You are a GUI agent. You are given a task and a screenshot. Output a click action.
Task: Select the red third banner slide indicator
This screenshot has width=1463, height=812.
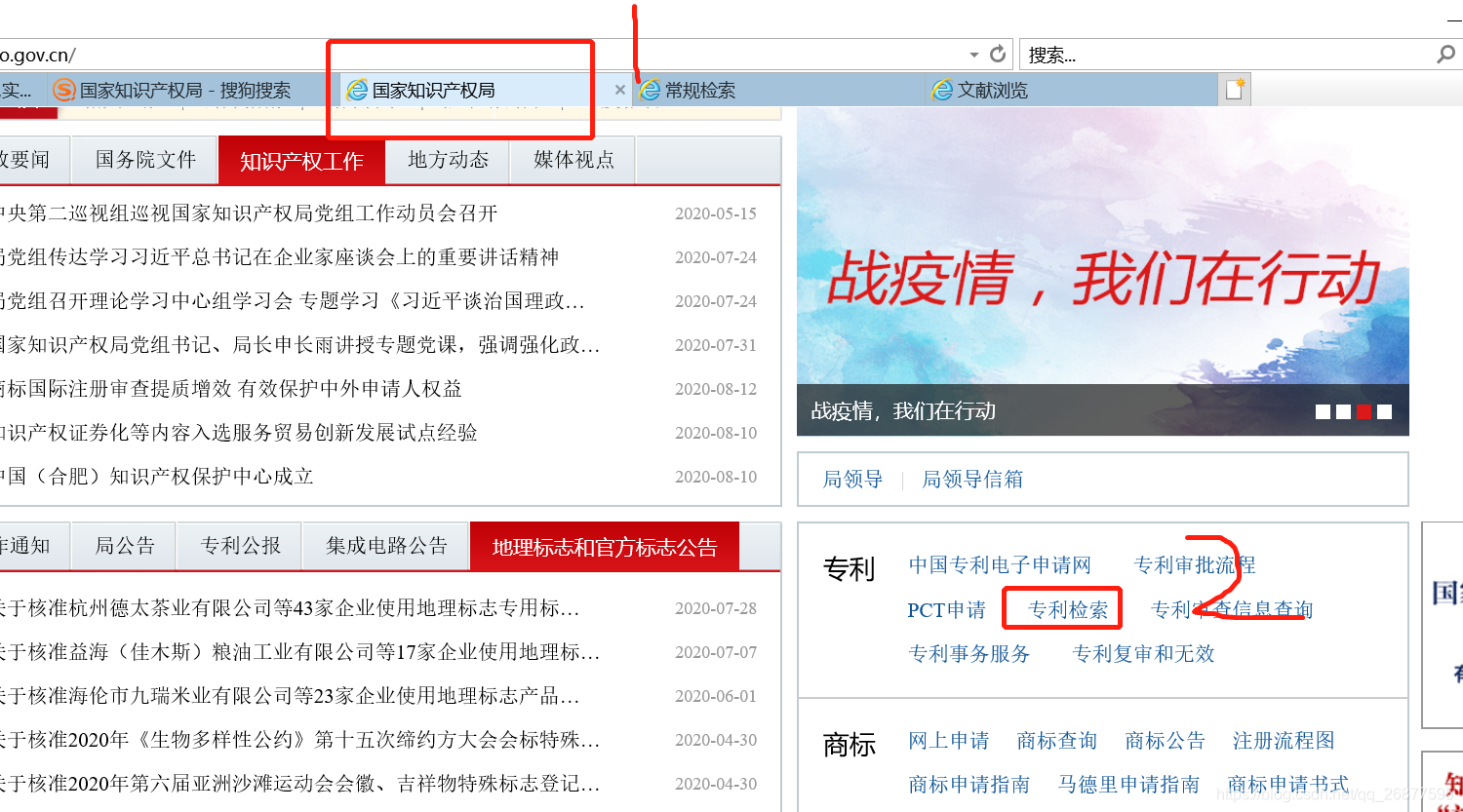1364,411
